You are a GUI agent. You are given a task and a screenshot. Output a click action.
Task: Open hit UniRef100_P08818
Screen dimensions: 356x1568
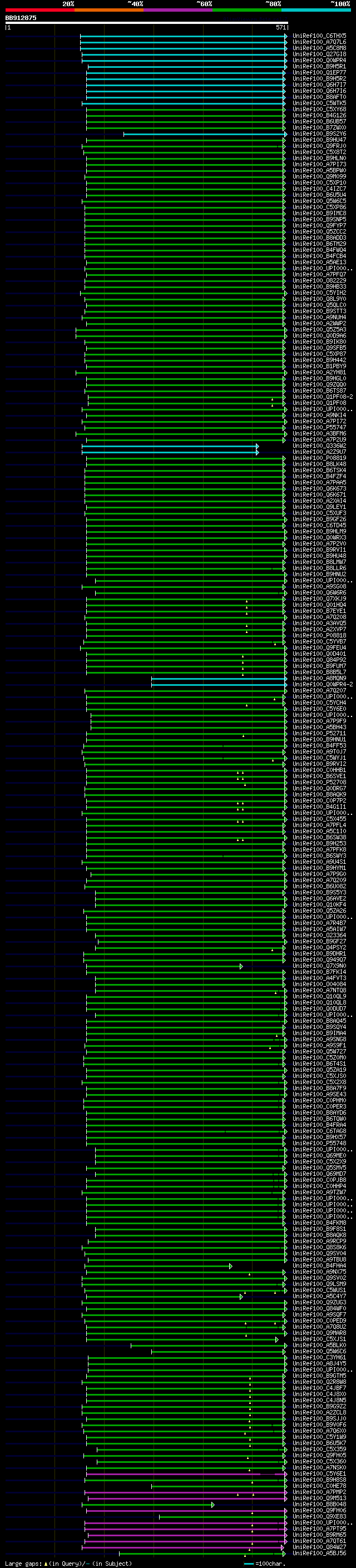pos(319,635)
